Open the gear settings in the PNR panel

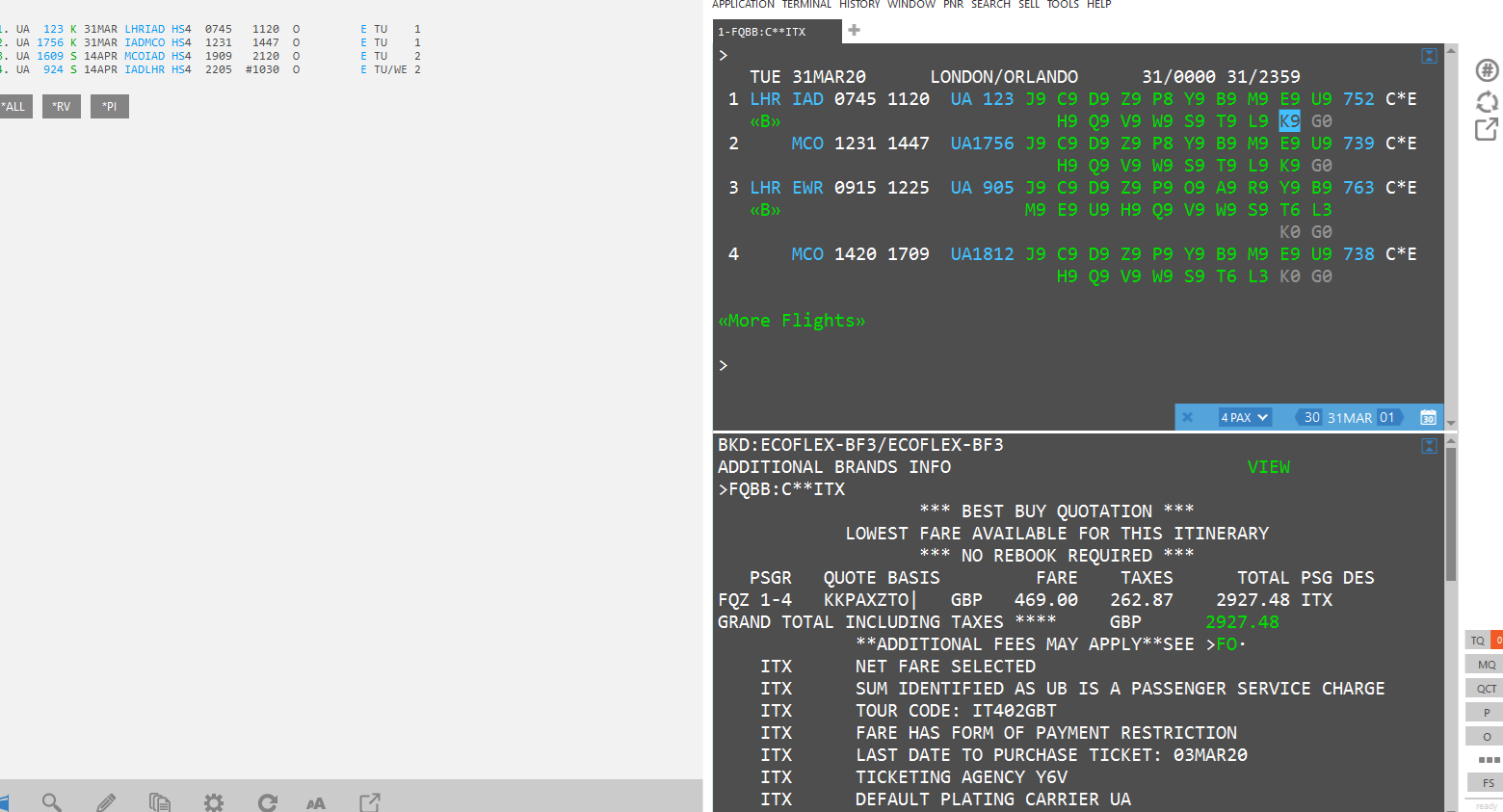[x=214, y=801]
